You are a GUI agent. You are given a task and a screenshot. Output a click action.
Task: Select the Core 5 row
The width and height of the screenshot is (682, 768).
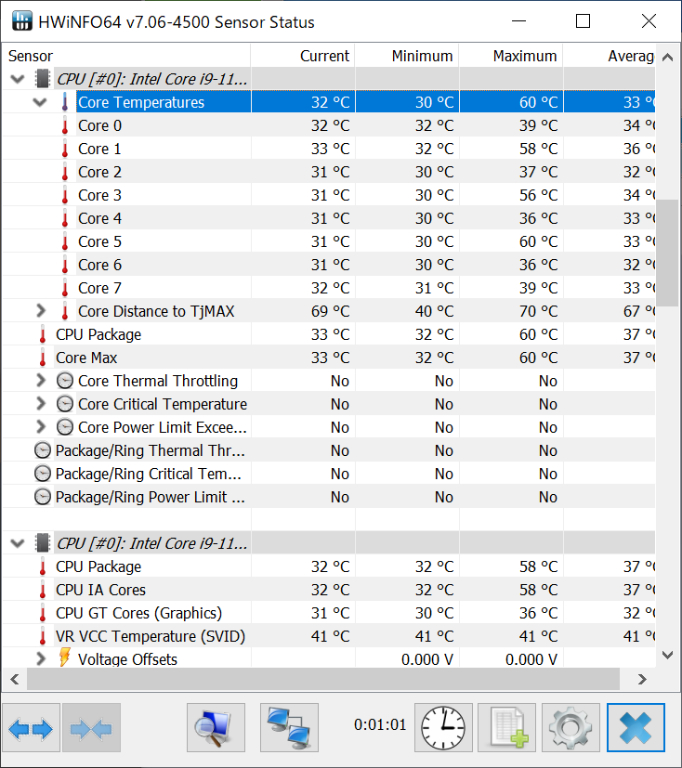click(329, 242)
